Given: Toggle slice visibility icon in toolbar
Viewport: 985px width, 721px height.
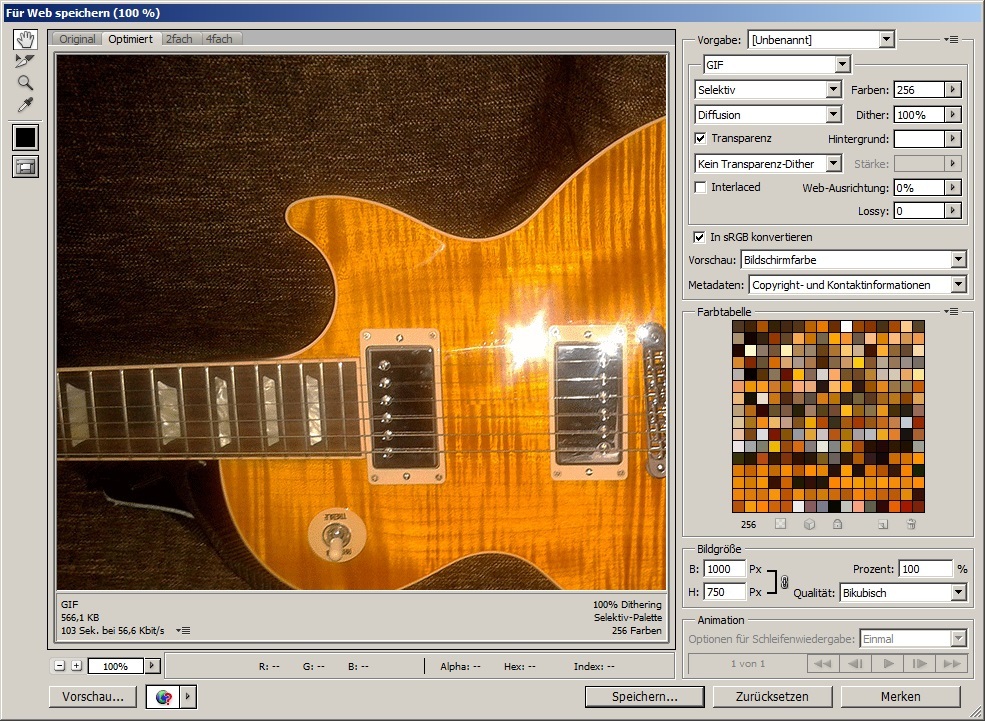Looking at the screenshot, I should [25, 167].
